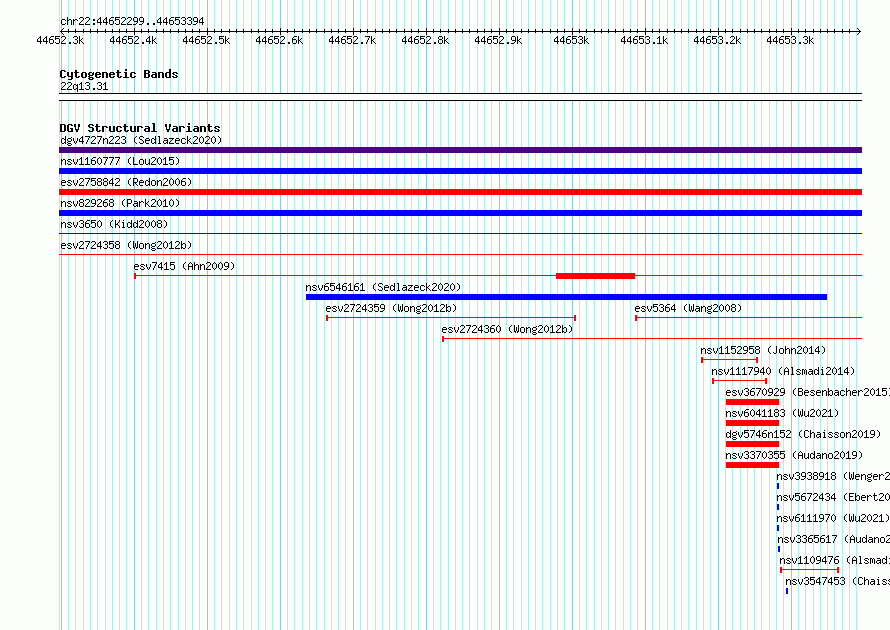Viewport: 890px width, 630px height.
Task: Open the nsv3365617 (Audano) label
Action: [833, 539]
